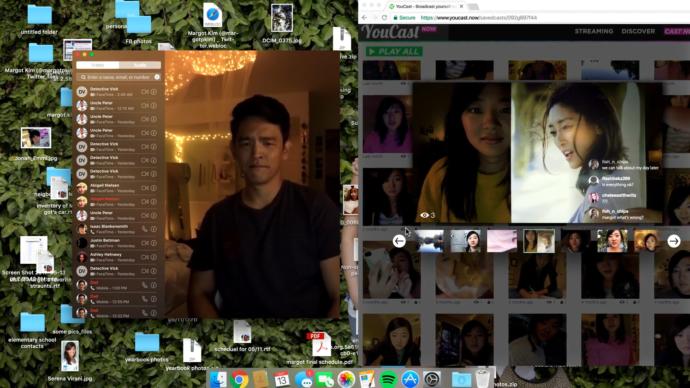Click the green PLAY ALL button
The image size is (690, 388).
(394, 51)
